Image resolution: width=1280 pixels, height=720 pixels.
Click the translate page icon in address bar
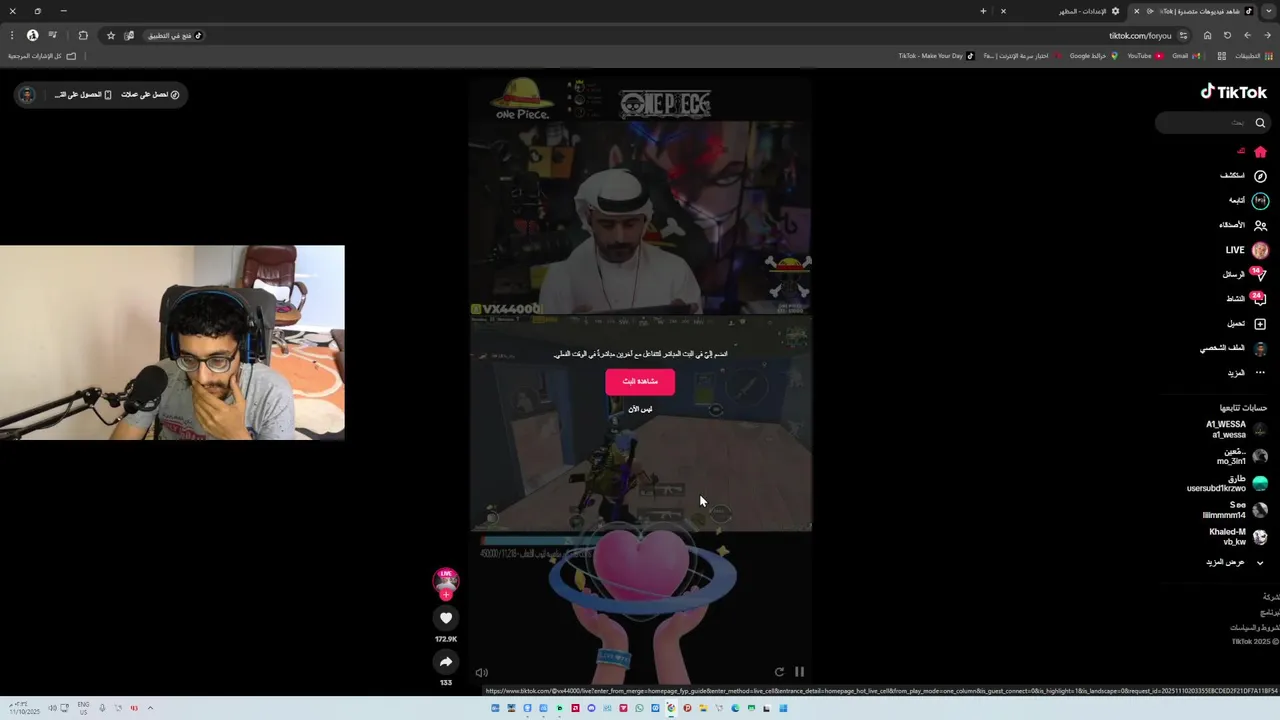129,35
